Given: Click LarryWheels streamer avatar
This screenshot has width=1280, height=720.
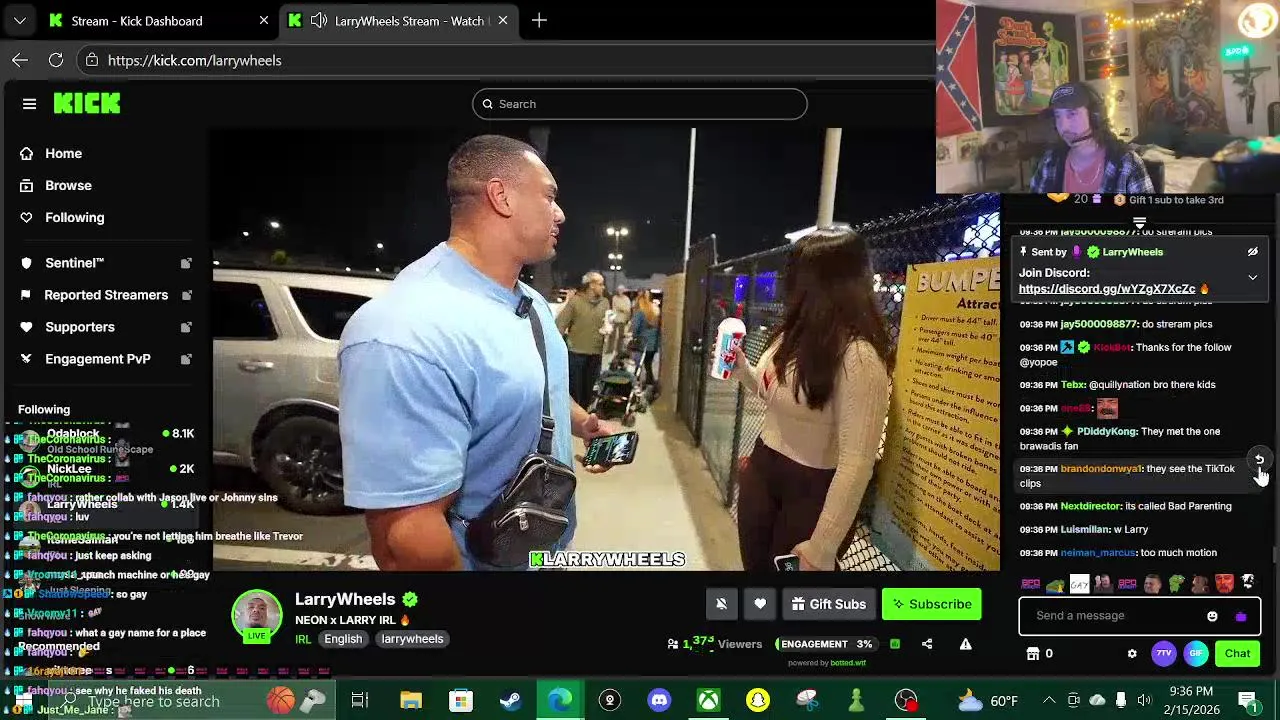Looking at the screenshot, I should (257, 615).
